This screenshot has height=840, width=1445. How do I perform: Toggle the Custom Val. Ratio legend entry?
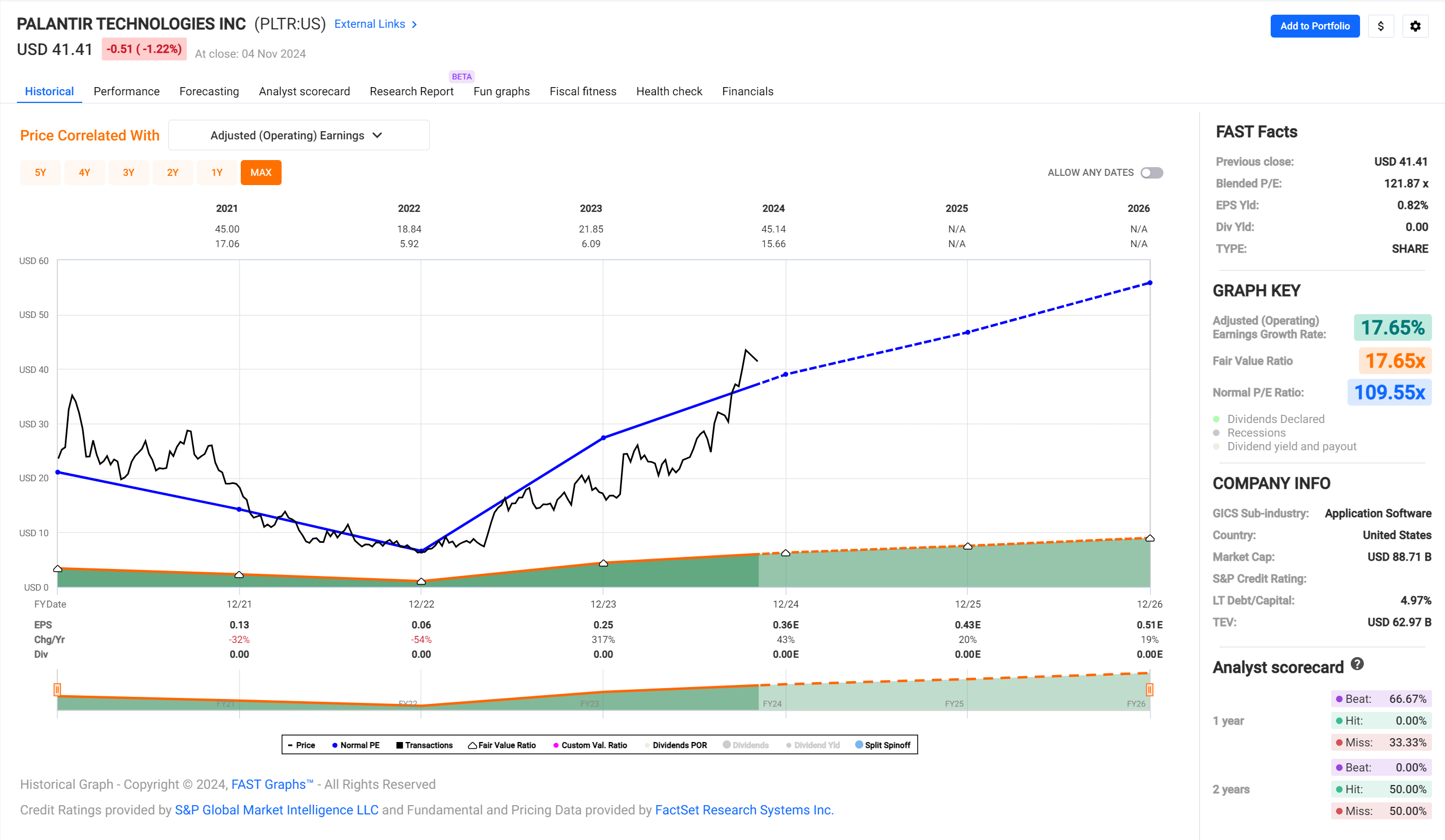click(x=589, y=745)
